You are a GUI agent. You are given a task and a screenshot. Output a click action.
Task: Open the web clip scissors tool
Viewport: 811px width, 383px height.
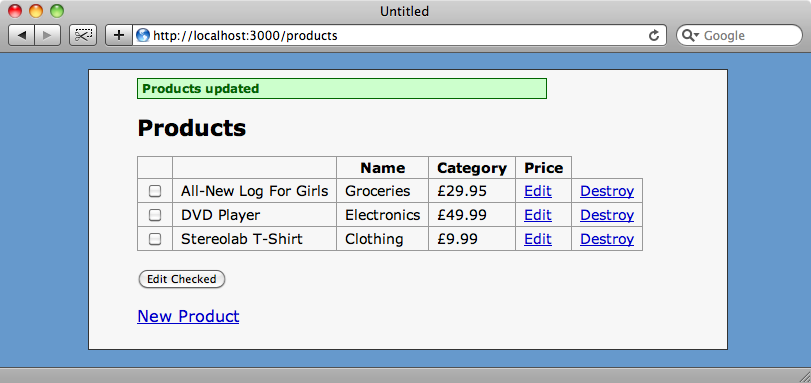[x=83, y=35]
